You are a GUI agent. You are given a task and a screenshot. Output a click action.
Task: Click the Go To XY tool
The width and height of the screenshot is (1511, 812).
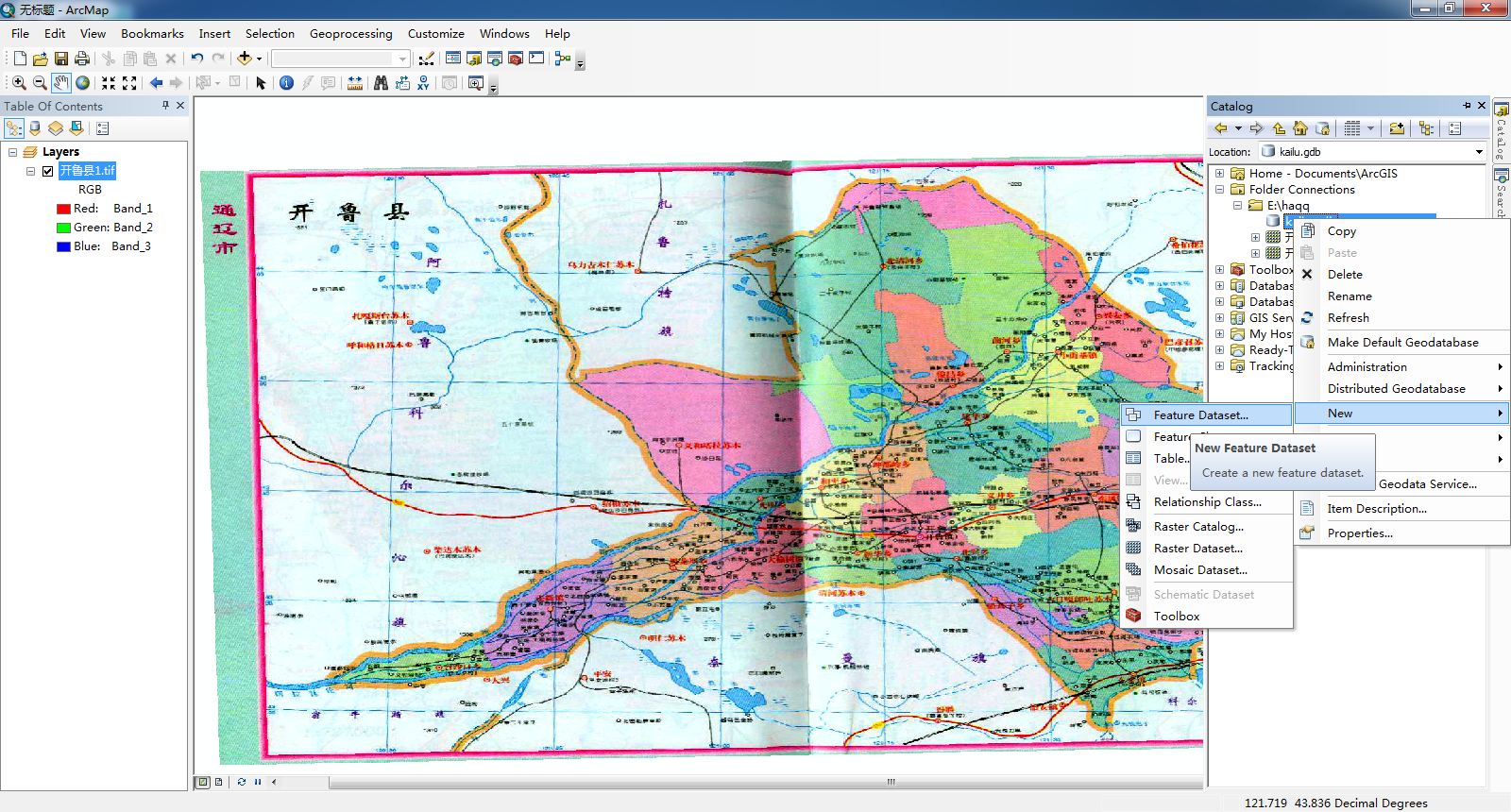423,83
